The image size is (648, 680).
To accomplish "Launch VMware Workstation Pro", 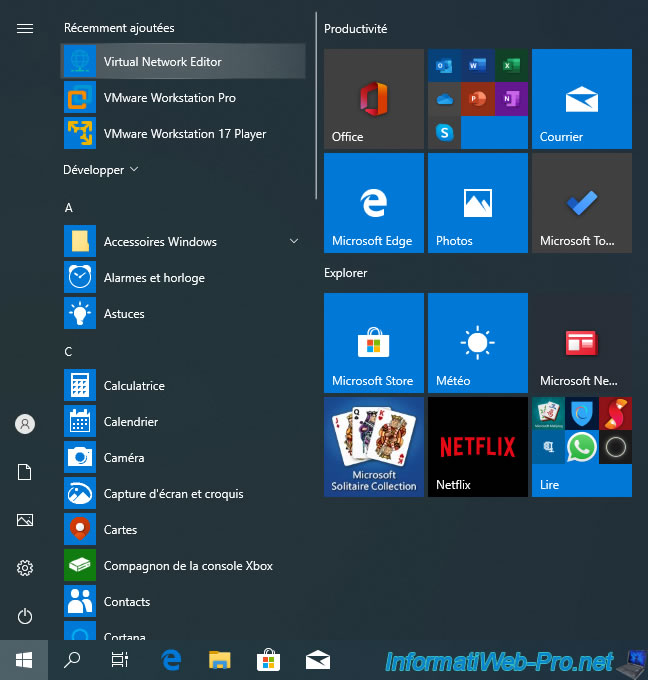I will pos(183,98).
